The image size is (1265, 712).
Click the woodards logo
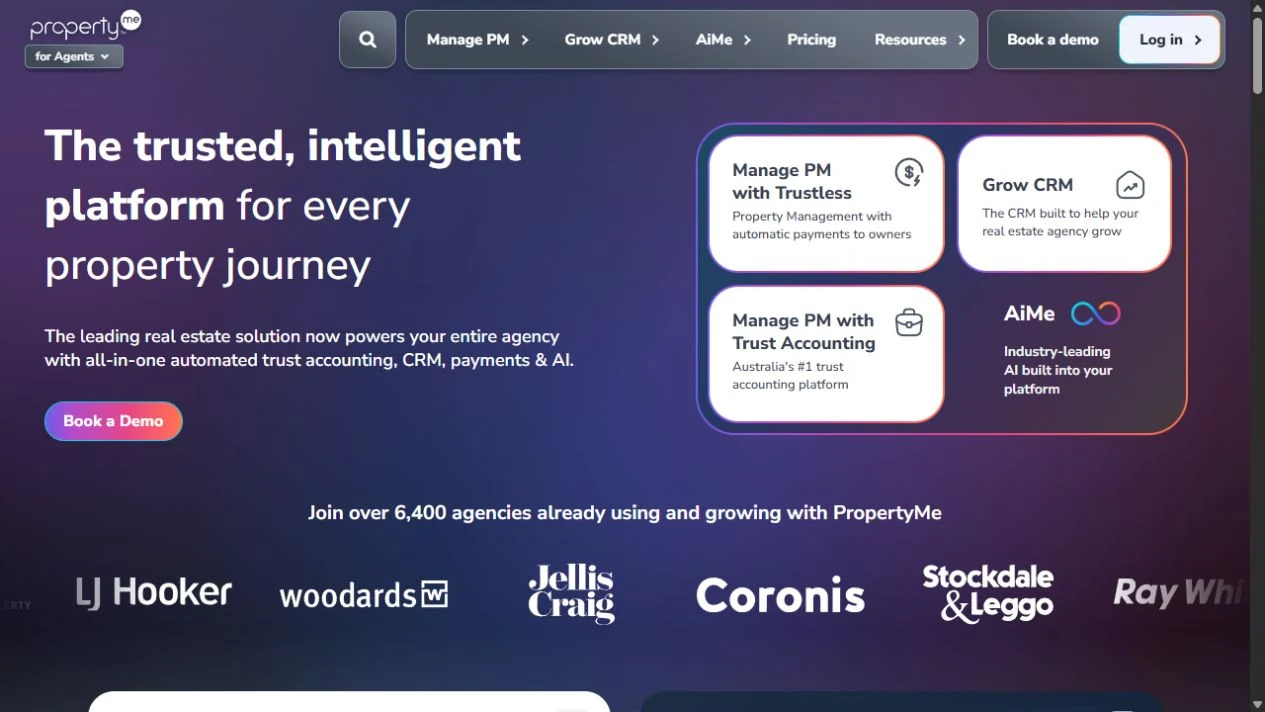(364, 595)
